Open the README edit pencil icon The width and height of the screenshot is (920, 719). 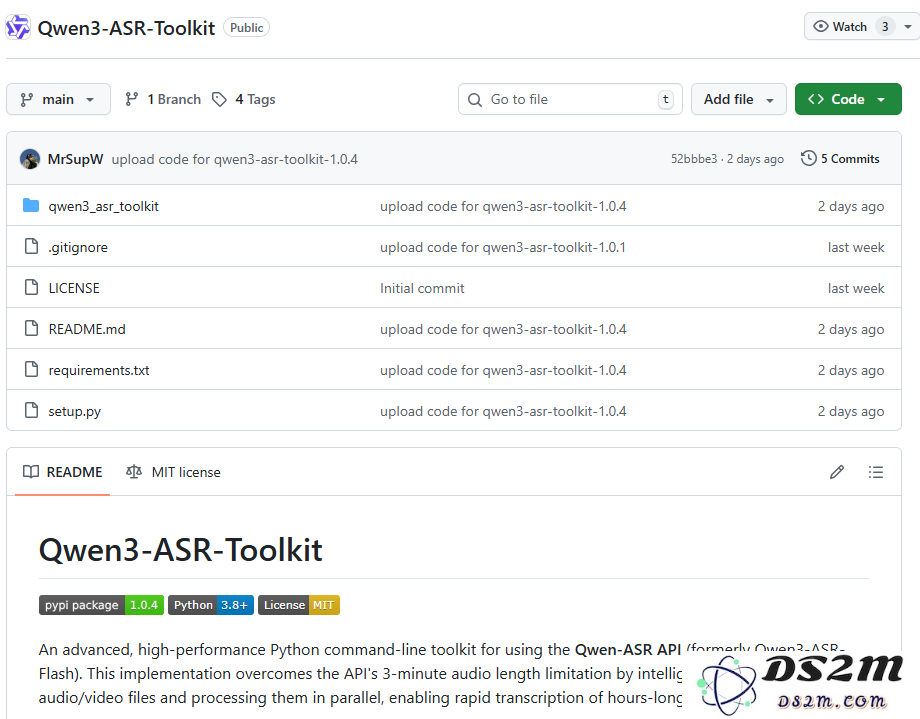837,471
